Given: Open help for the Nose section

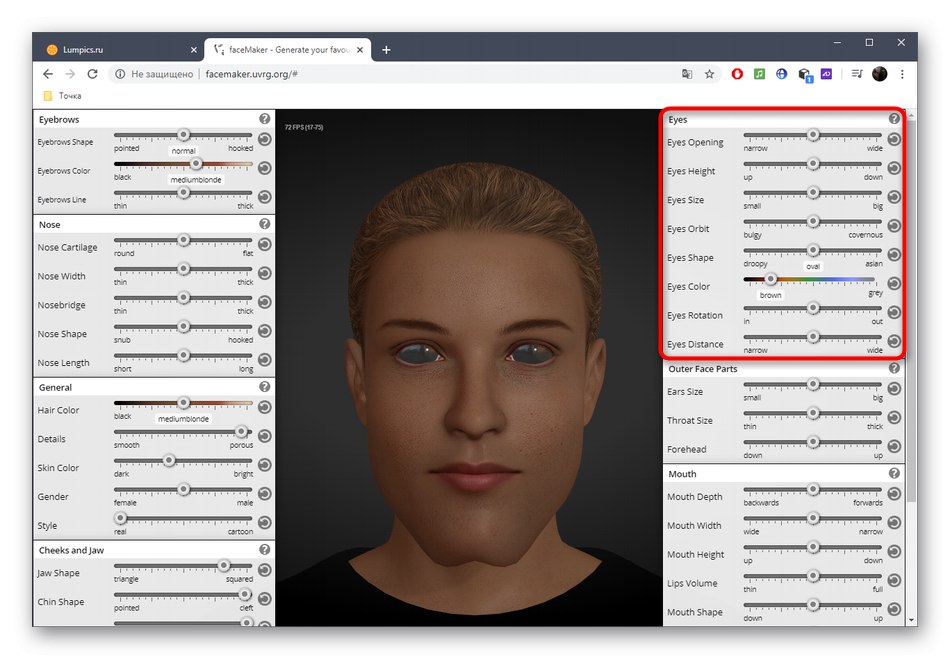Looking at the screenshot, I should [264, 224].
